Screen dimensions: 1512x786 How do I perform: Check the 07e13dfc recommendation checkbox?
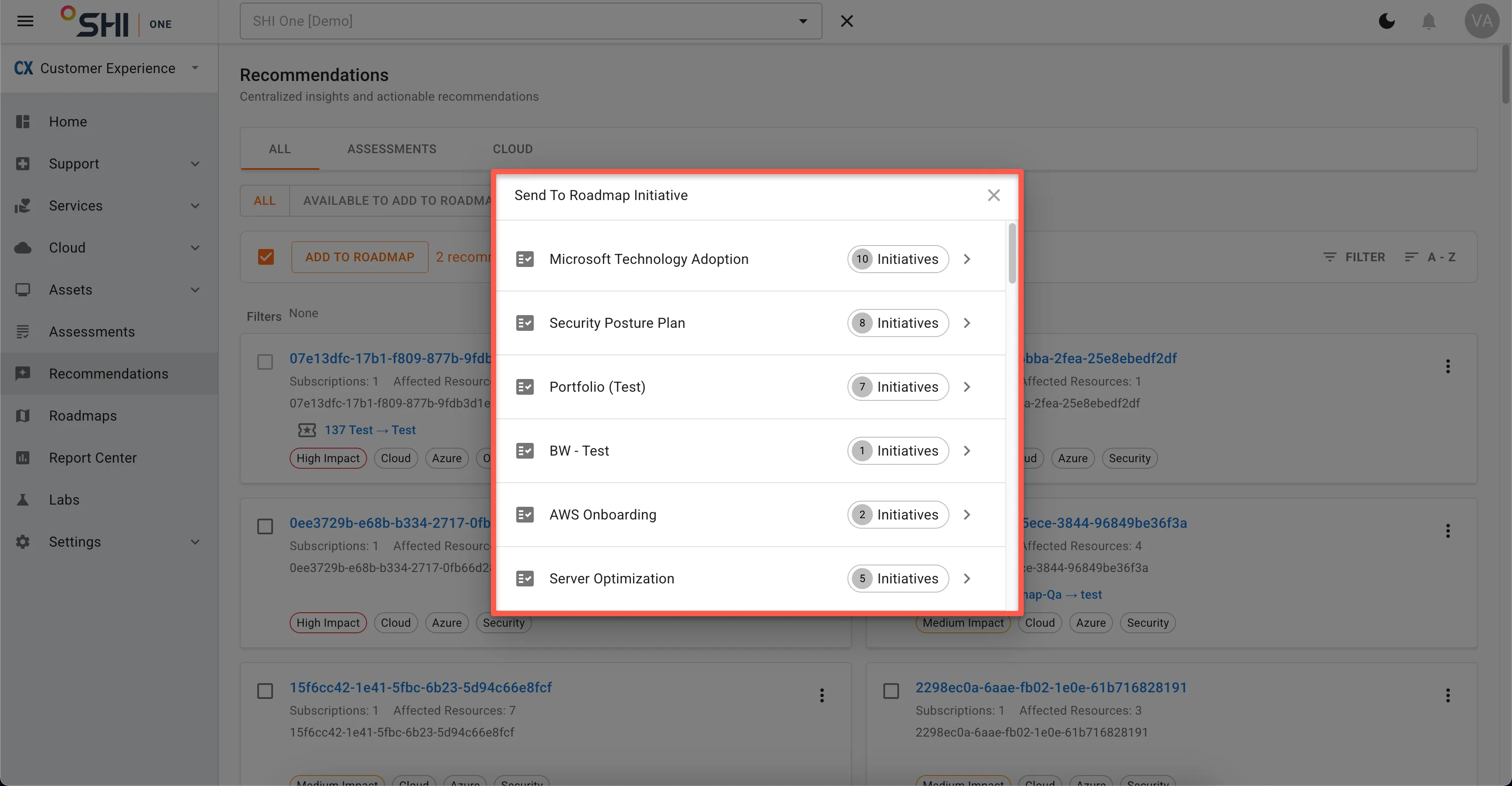point(265,361)
